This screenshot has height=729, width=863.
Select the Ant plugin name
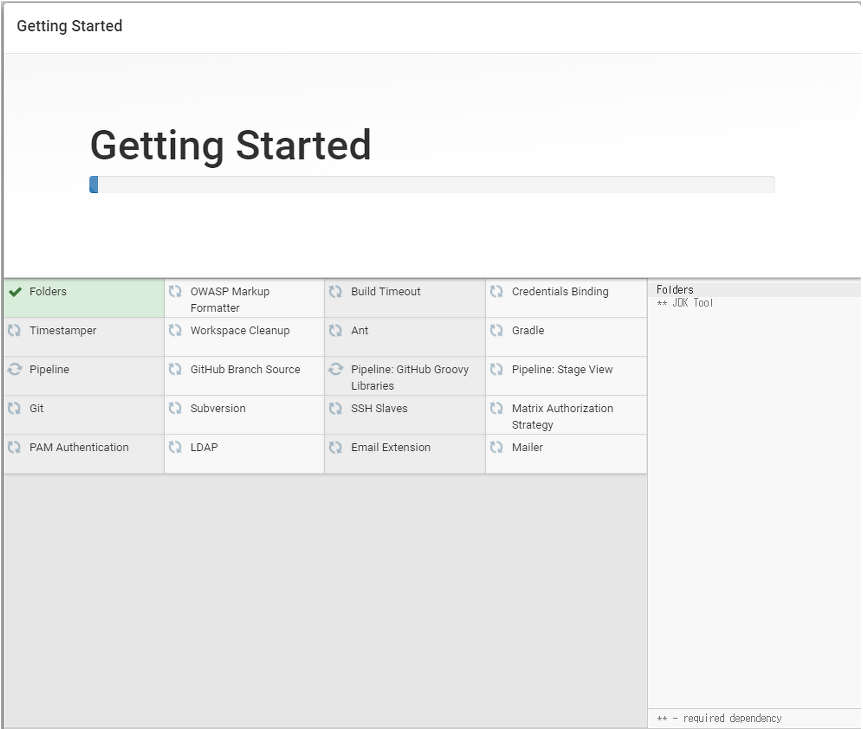360,331
